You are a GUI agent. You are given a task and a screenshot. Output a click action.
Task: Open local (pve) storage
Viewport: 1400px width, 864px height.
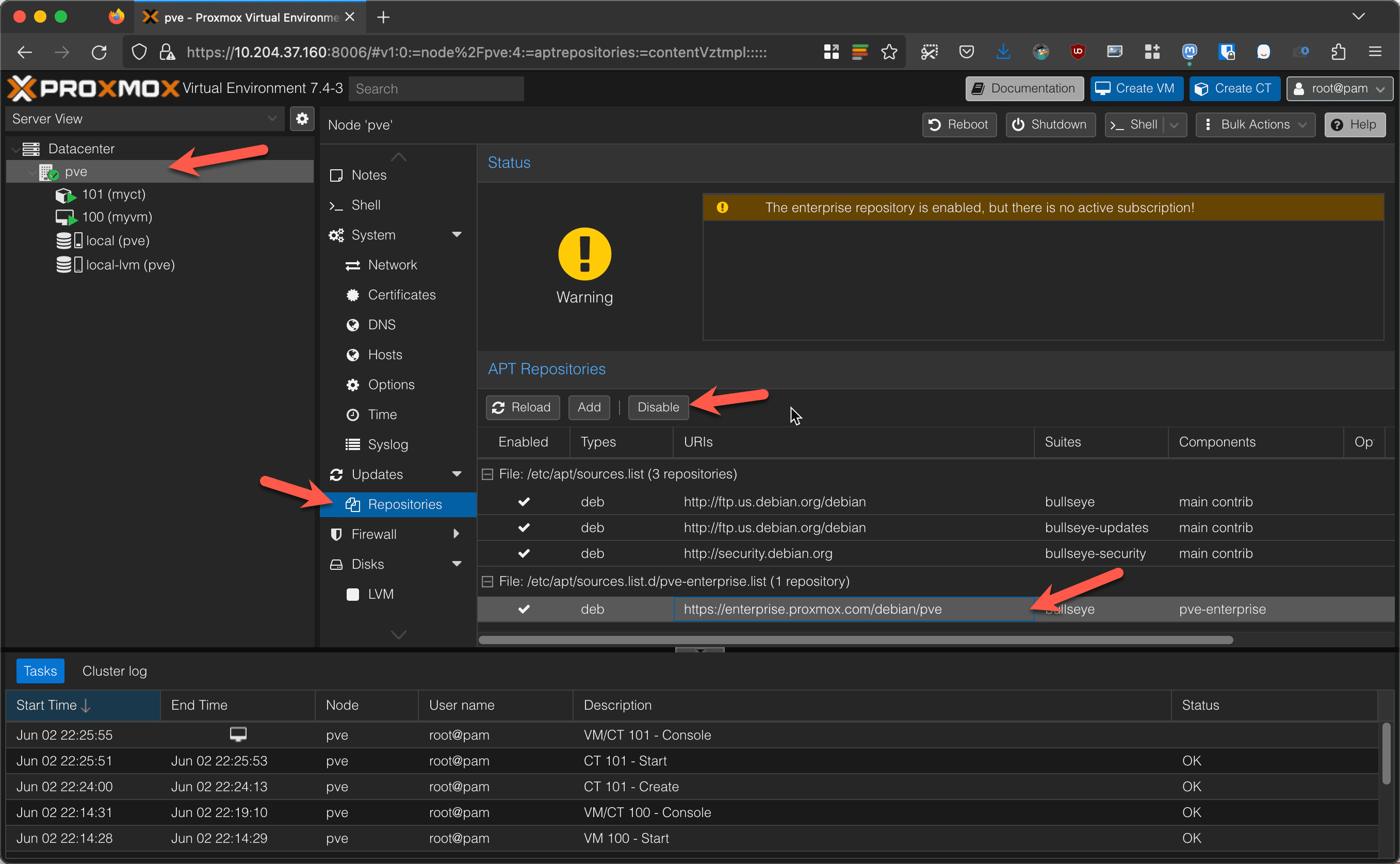(x=117, y=241)
